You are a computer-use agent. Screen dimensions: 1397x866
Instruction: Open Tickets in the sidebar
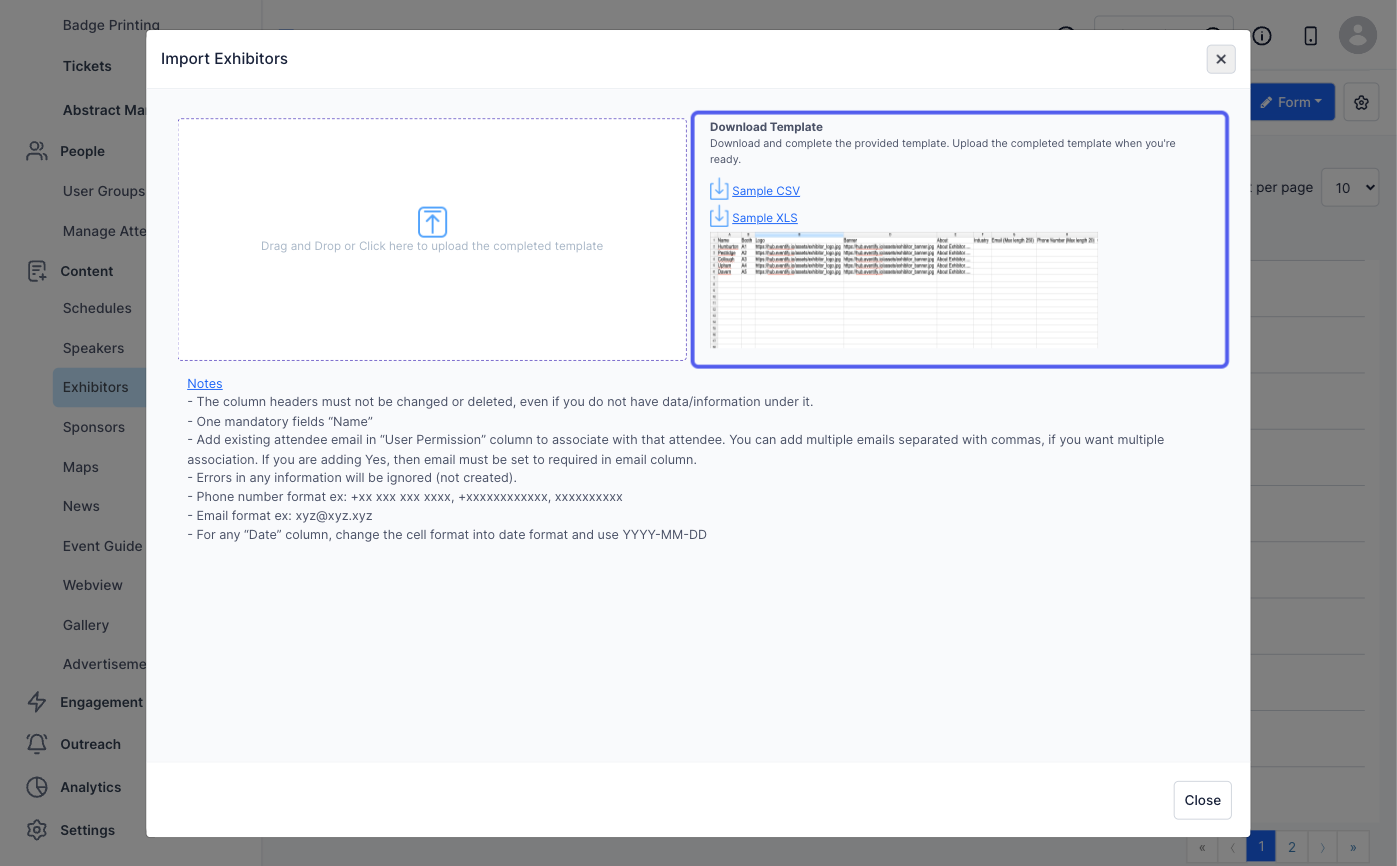[x=87, y=66]
